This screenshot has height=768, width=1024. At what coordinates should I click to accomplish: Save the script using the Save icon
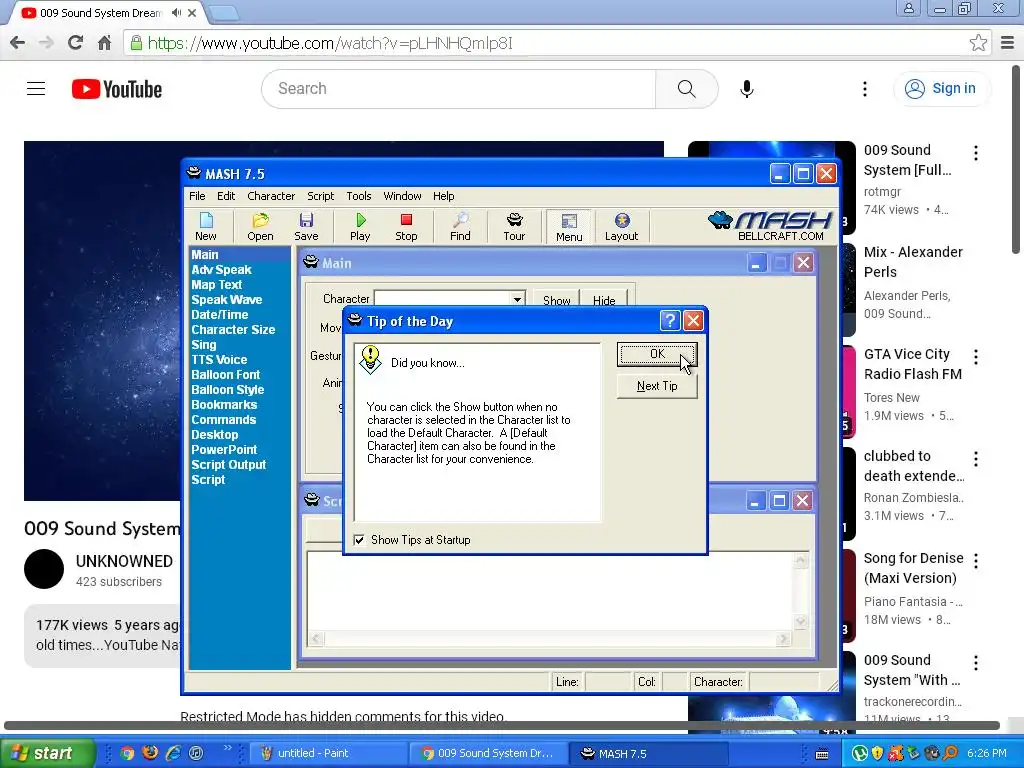pos(306,227)
